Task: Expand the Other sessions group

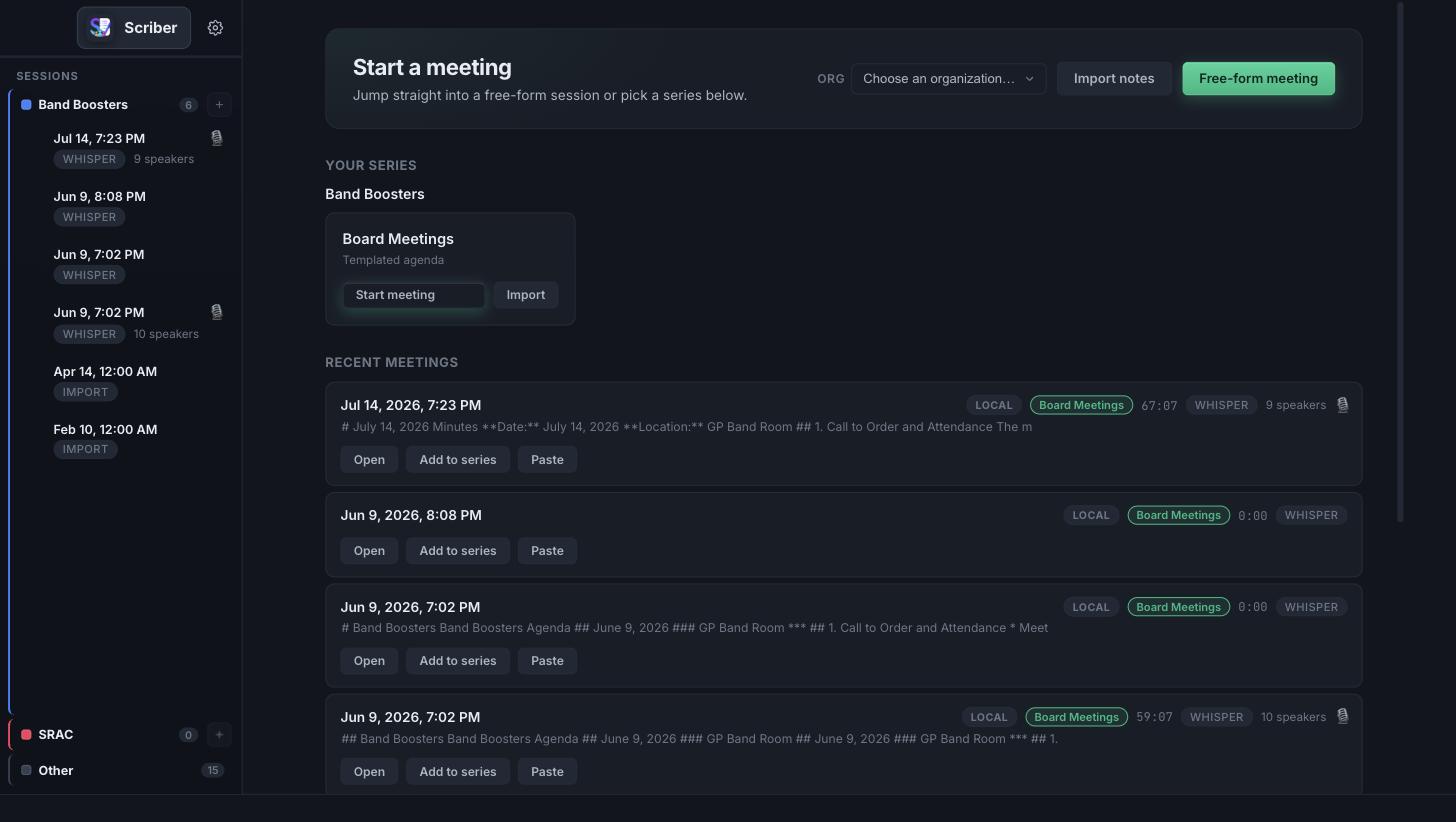Action: [56, 771]
